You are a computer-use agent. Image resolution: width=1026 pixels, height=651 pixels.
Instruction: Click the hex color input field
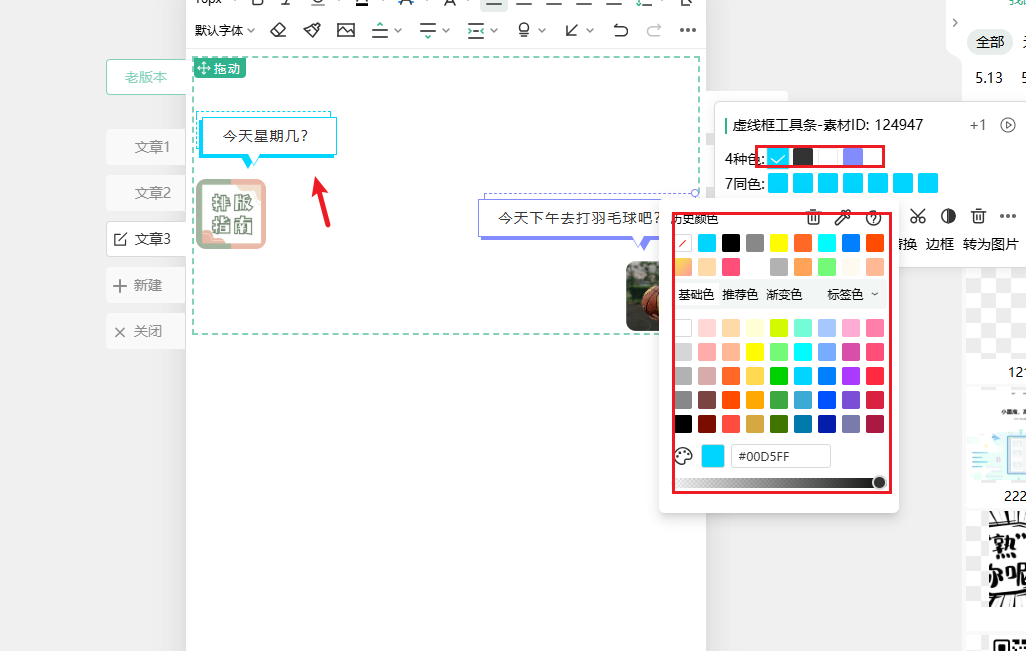[780, 456]
